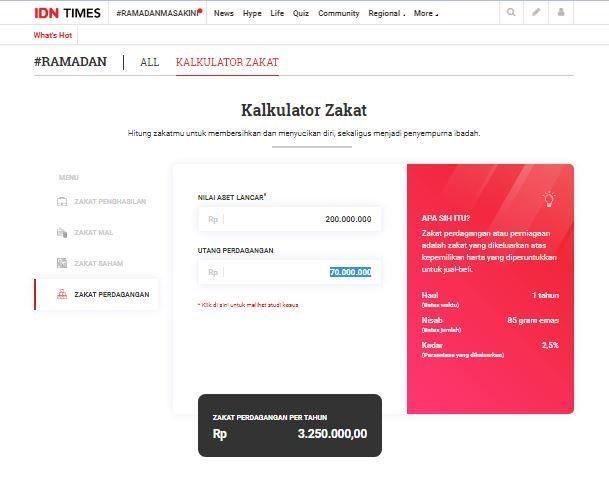Switch to the ALL tab
This screenshot has height=479, width=609.
(x=150, y=62)
